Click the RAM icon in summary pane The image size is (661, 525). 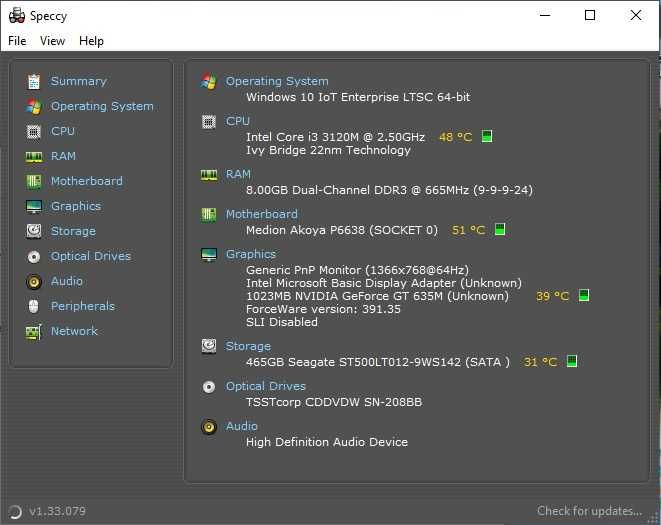point(209,175)
